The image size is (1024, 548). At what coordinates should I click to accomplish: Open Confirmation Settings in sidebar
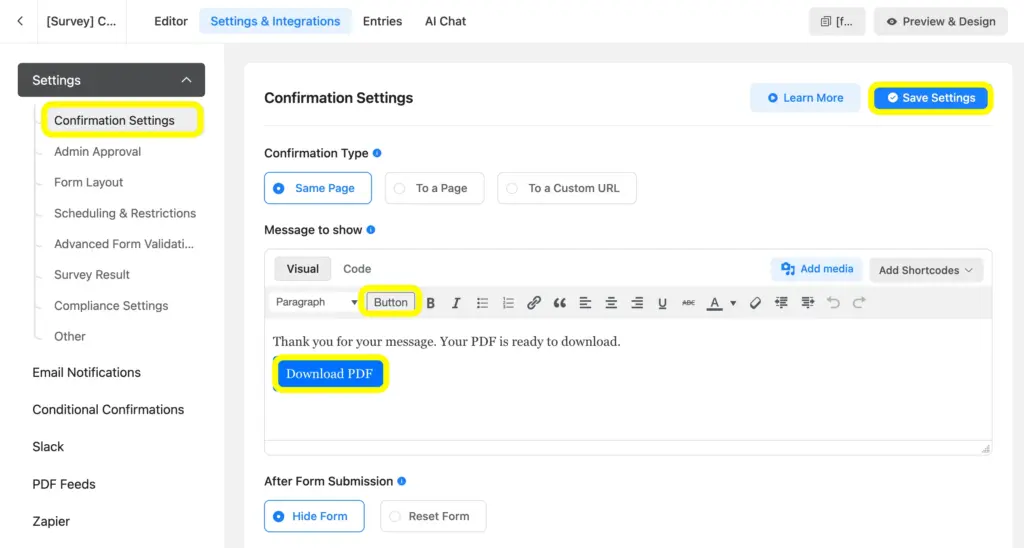[x=114, y=120]
